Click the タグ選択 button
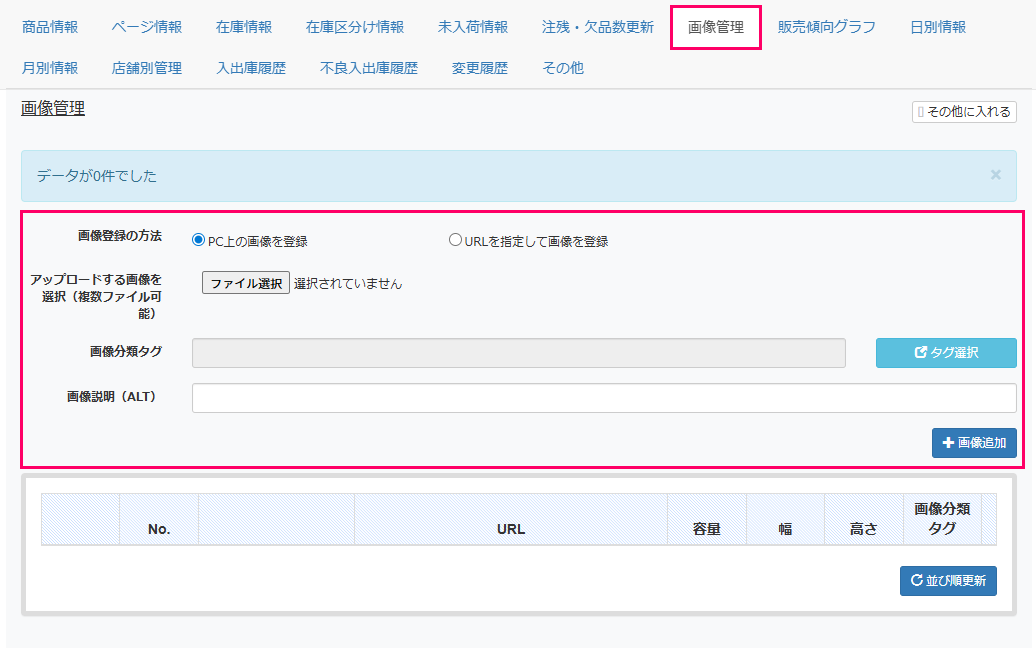This screenshot has width=1036, height=648. [946, 353]
